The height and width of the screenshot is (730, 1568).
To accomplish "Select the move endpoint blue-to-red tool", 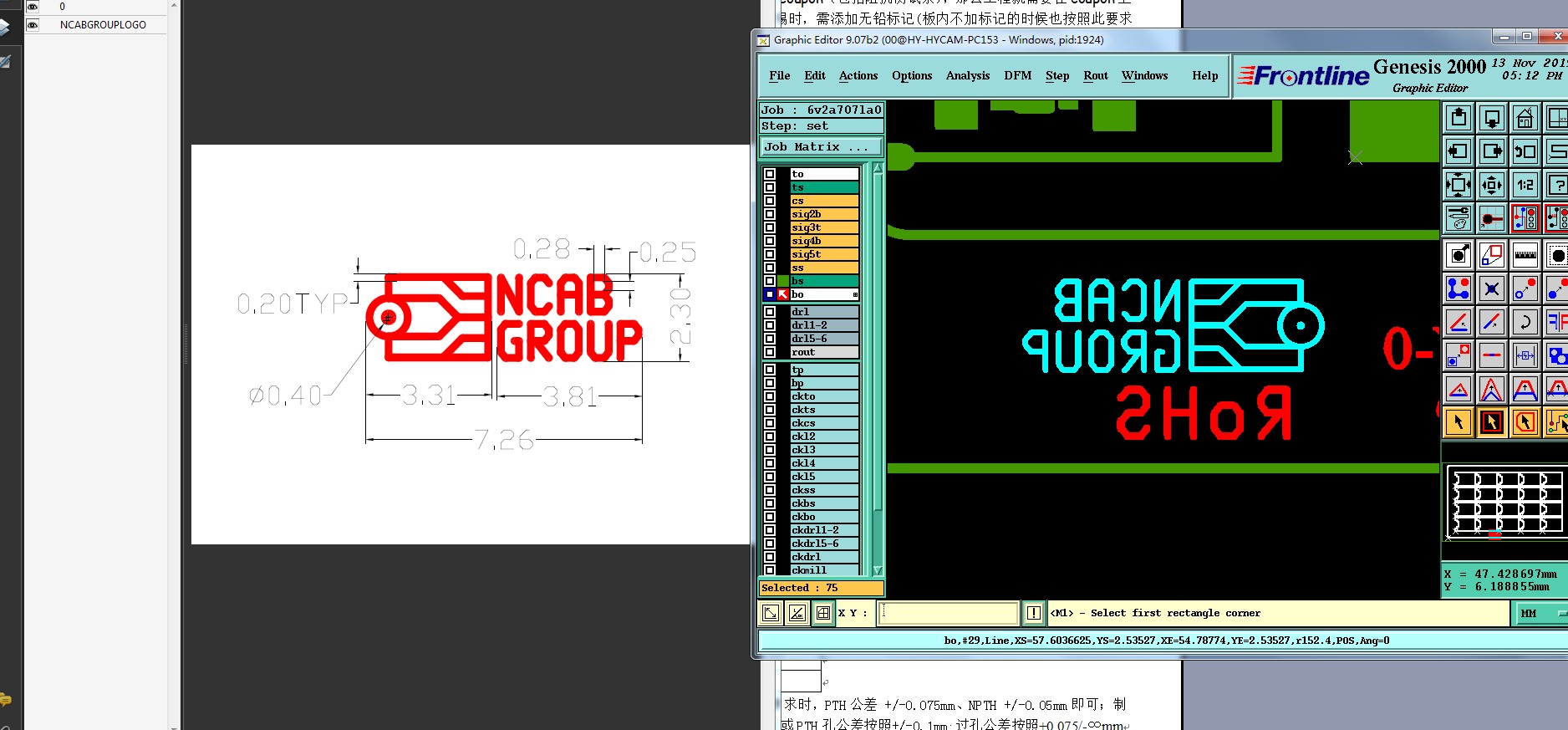I will click(x=1525, y=288).
